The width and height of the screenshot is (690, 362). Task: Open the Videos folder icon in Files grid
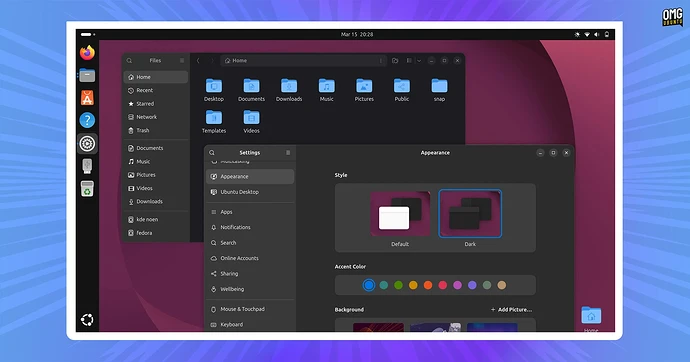coord(251,121)
